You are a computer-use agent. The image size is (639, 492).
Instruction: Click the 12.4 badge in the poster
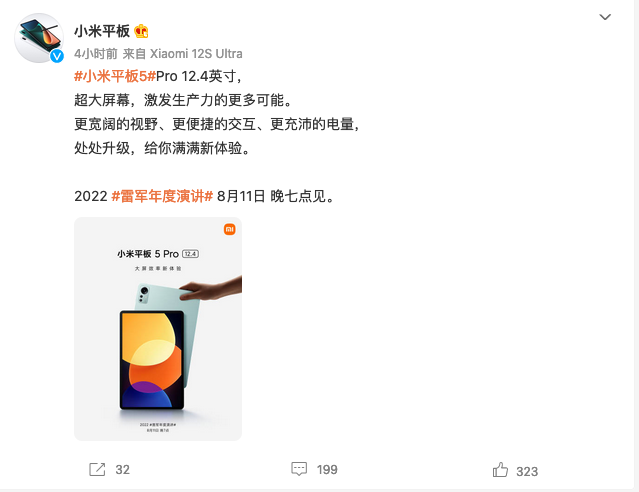pyautogui.click(x=191, y=254)
